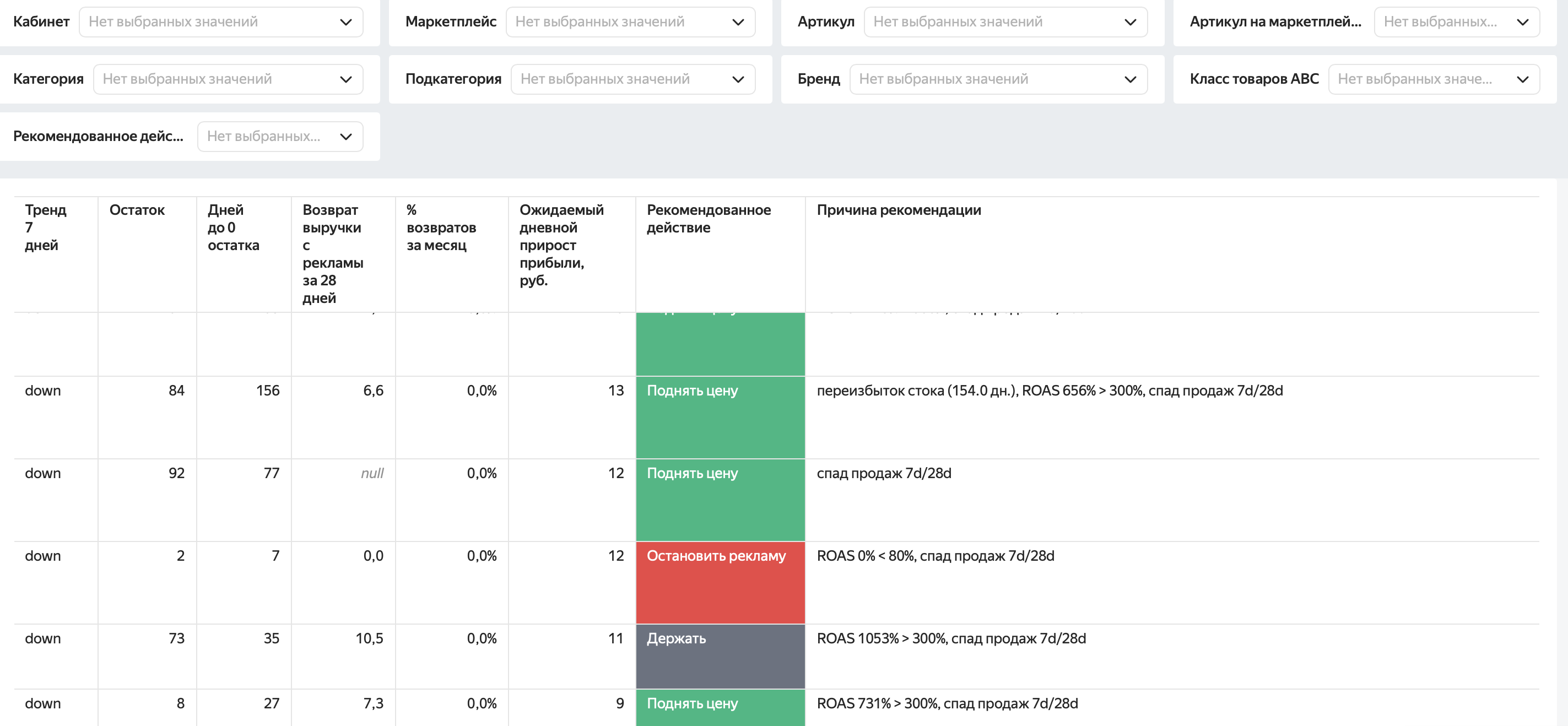Viewport: 1568px width, 726px height.
Task: Select the Остаток value 84
Action: 176,391
